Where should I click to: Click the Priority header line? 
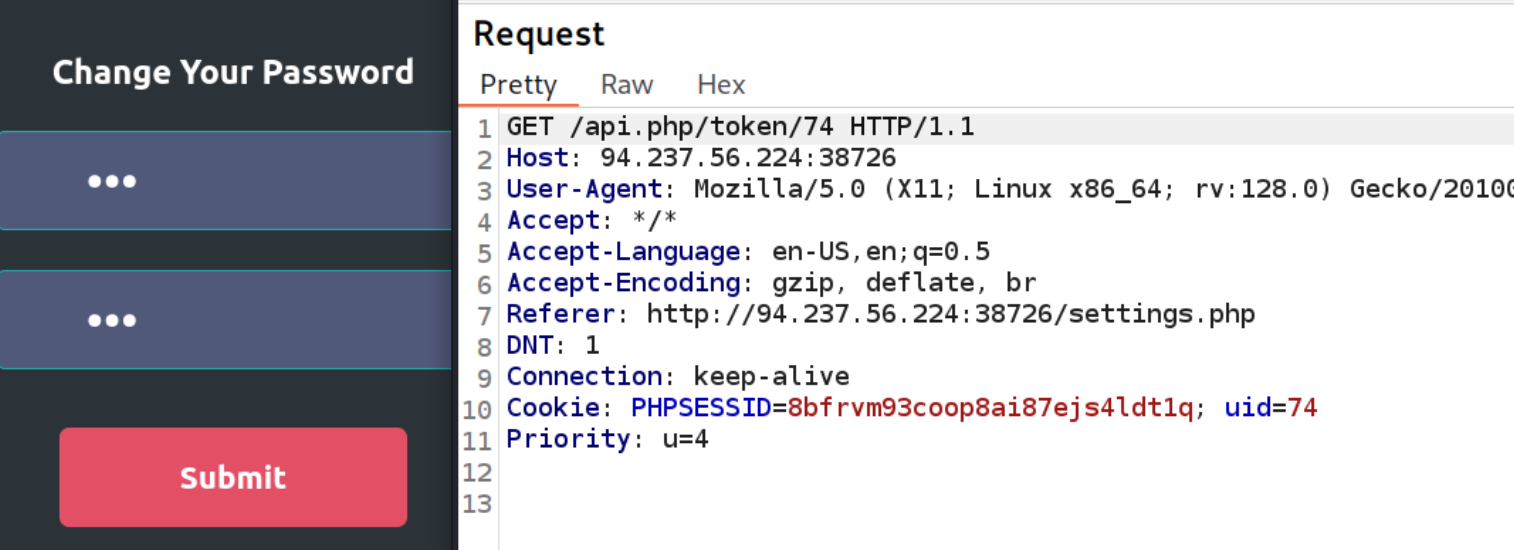(608, 439)
